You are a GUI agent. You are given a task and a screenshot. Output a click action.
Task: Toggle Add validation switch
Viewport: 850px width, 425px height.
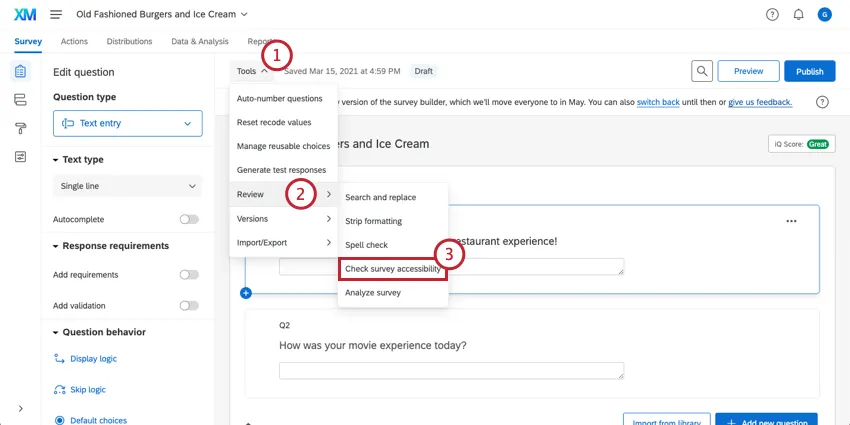188,306
